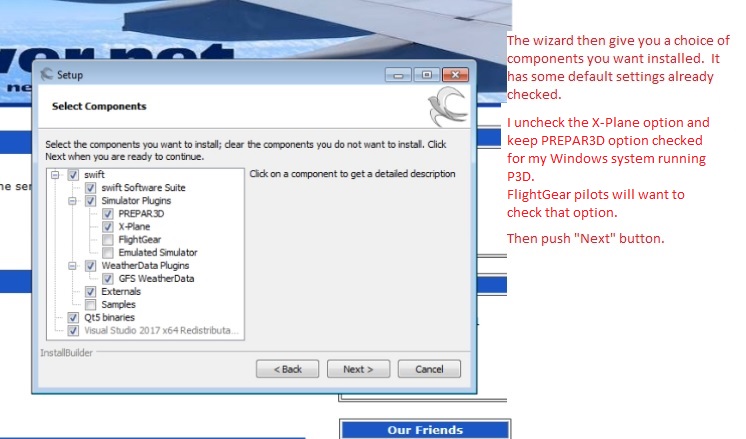Screen dimensions: 746x439
Task: Collapse the Simulator Plugins node
Action: click(72, 201)
